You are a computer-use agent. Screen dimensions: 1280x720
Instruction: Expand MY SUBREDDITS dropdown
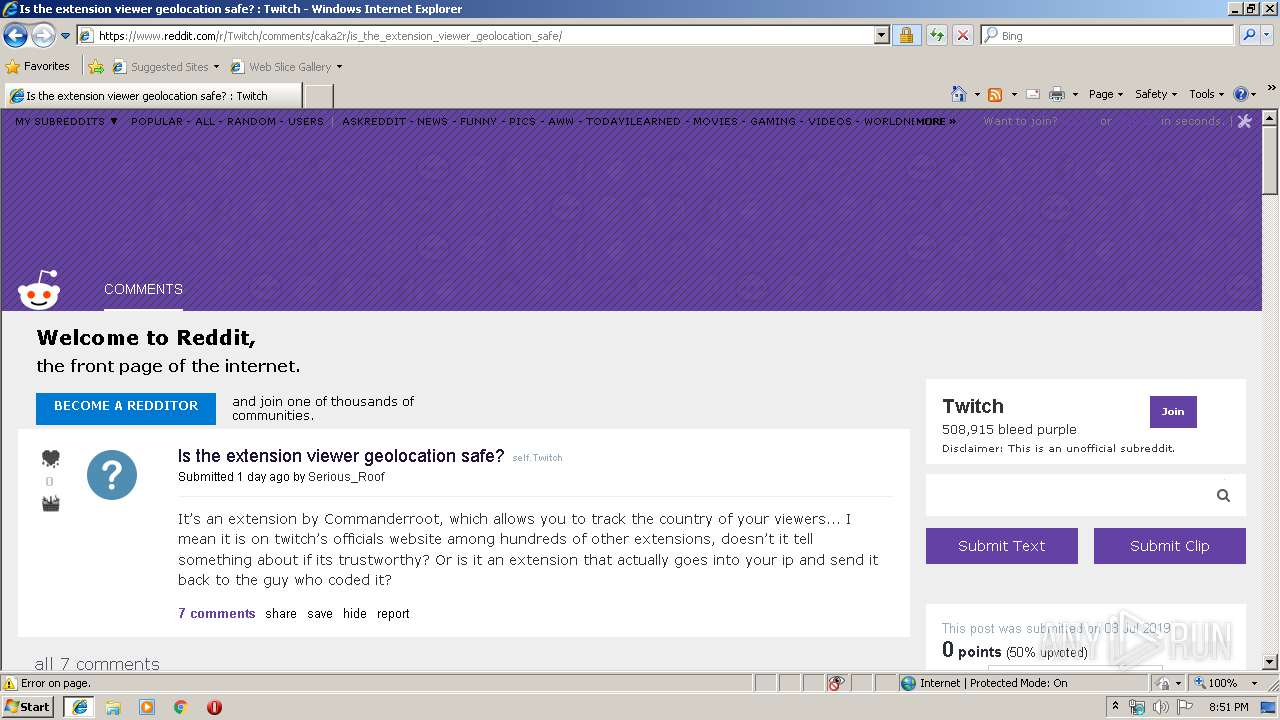tap(66, 121)
